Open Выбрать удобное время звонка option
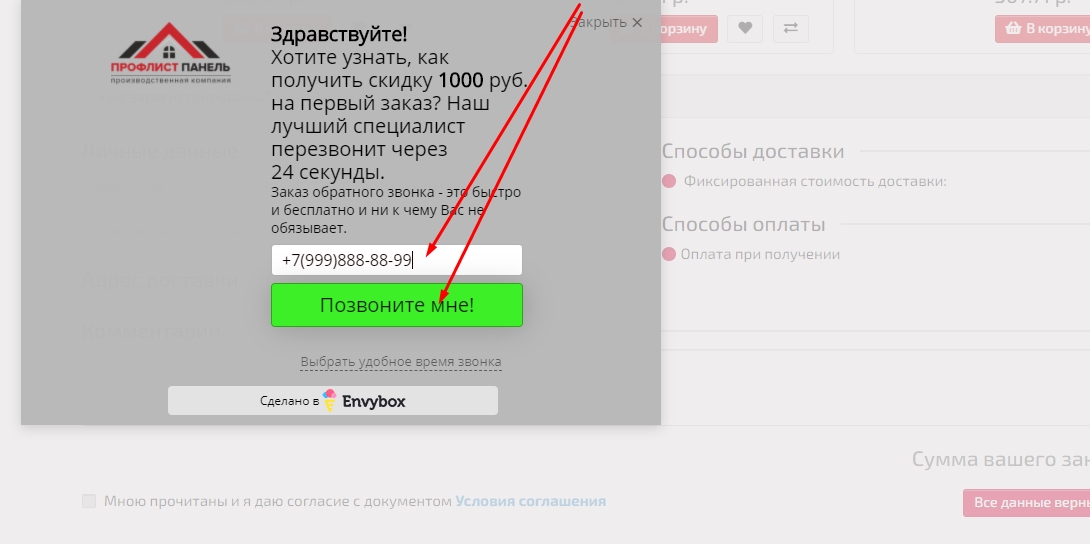Viewport: 1090px width, 544px height. tap(400, 362)
